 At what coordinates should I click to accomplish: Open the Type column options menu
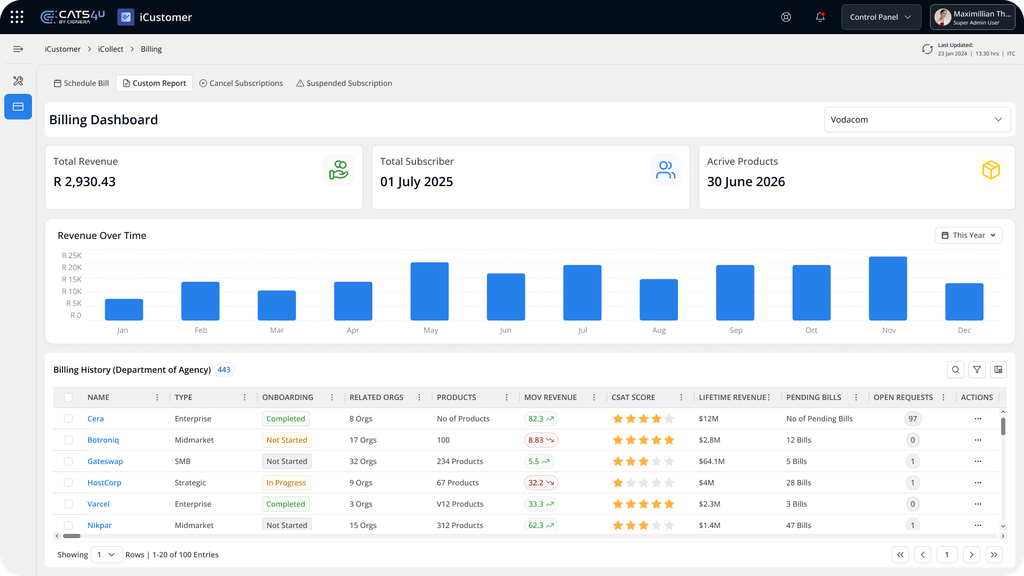coord(244,397)
